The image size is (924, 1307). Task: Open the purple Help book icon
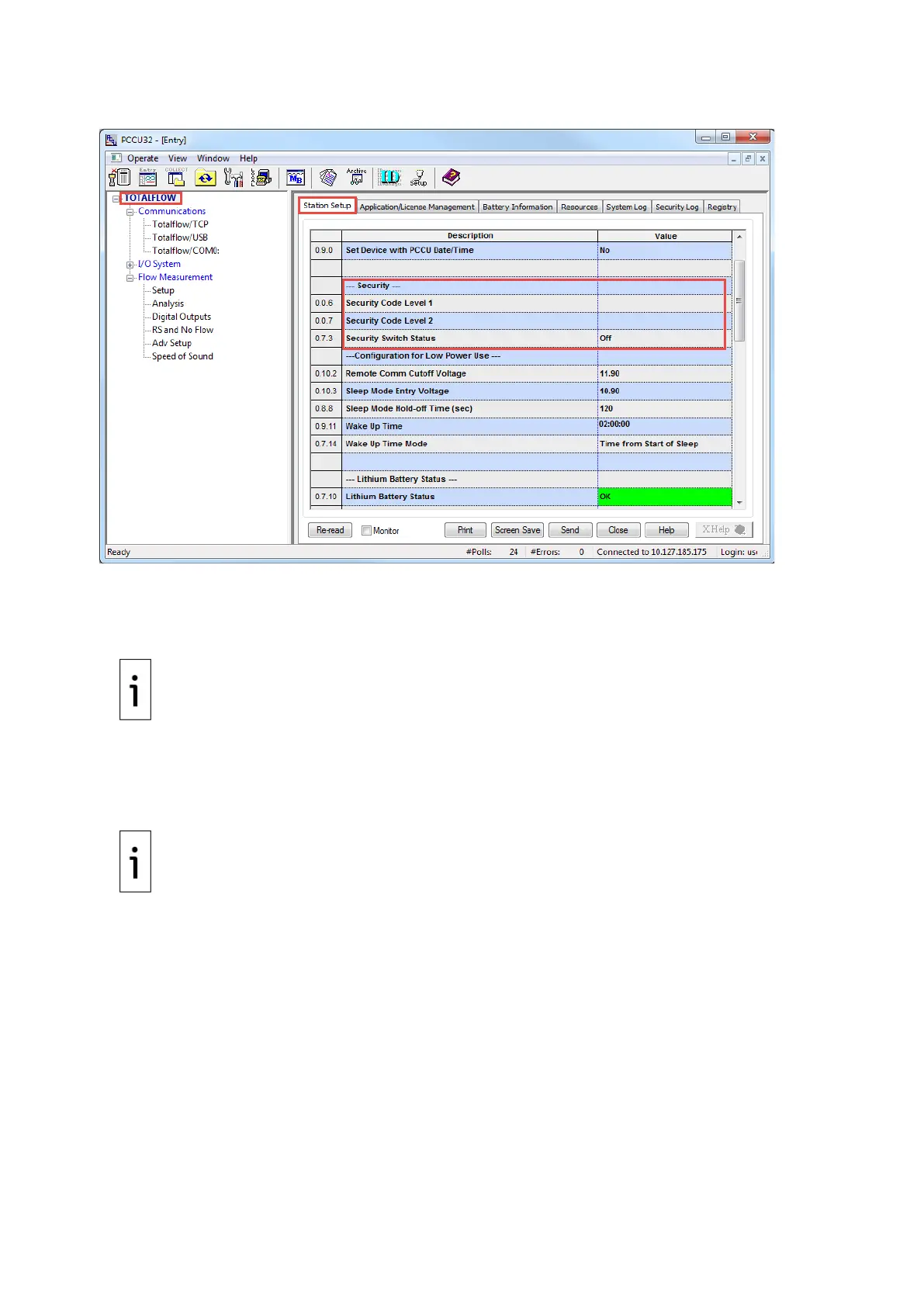pos(451,178)
